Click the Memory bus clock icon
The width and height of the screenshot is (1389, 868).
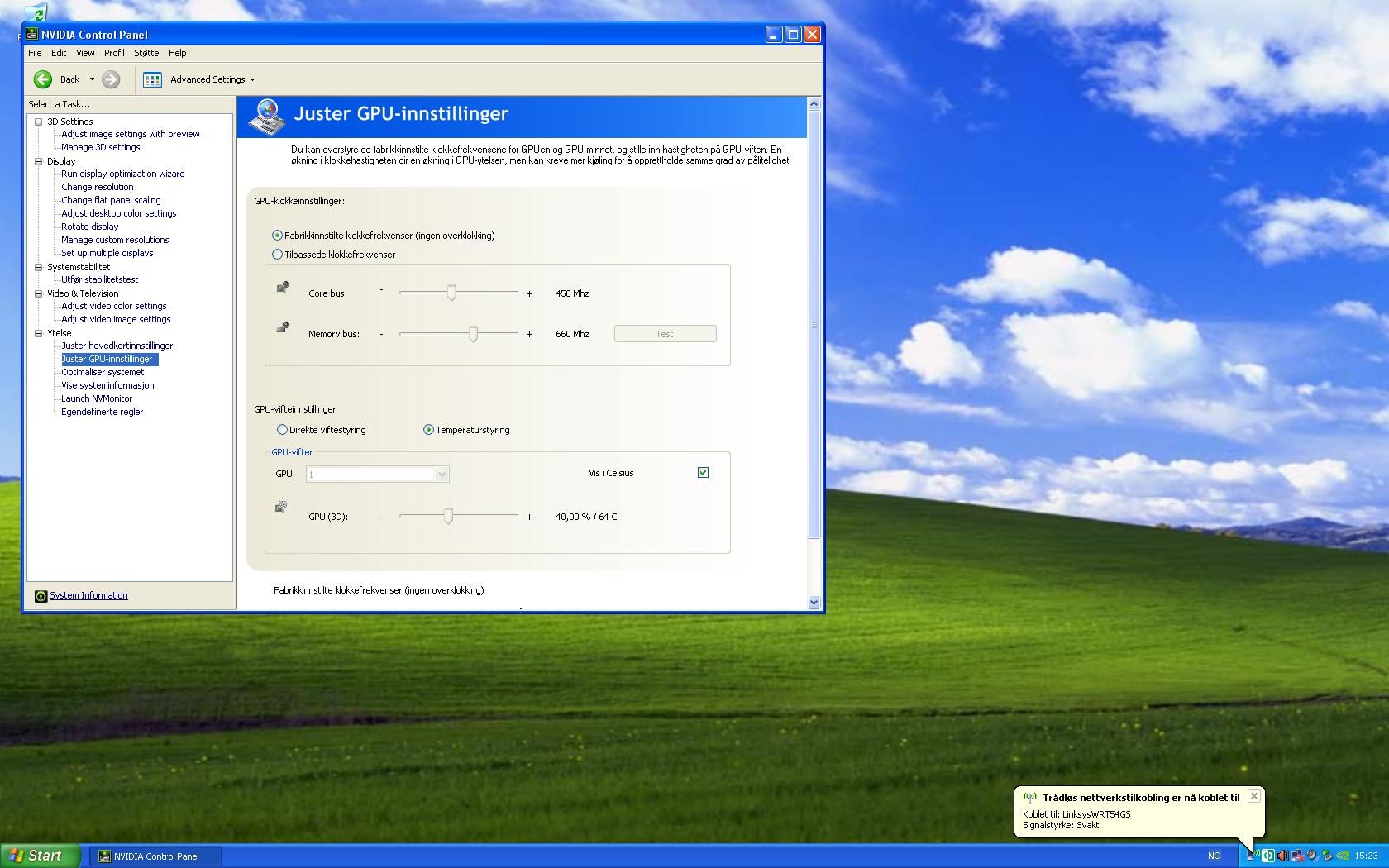[283, 327]
